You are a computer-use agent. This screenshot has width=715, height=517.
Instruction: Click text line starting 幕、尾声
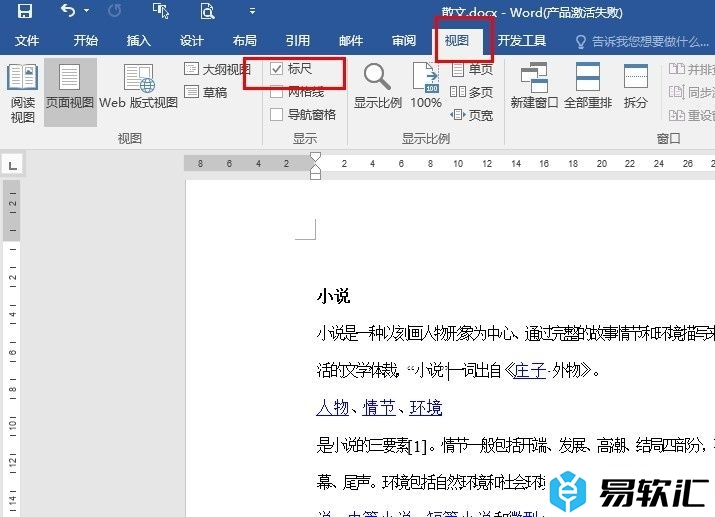(431, 482)
